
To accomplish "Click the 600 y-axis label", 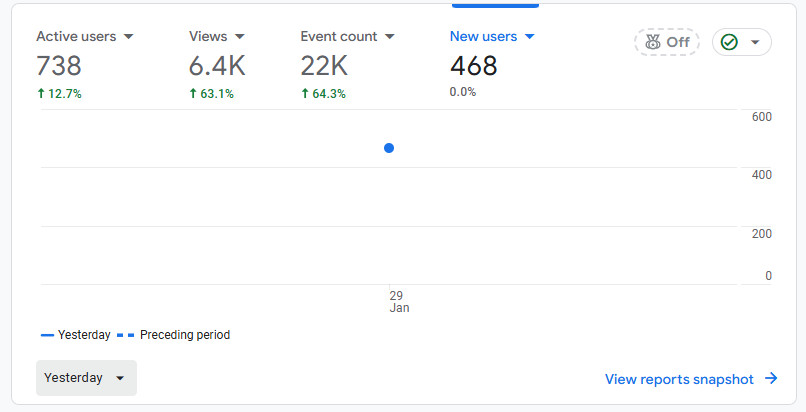I will click(761, 117).
